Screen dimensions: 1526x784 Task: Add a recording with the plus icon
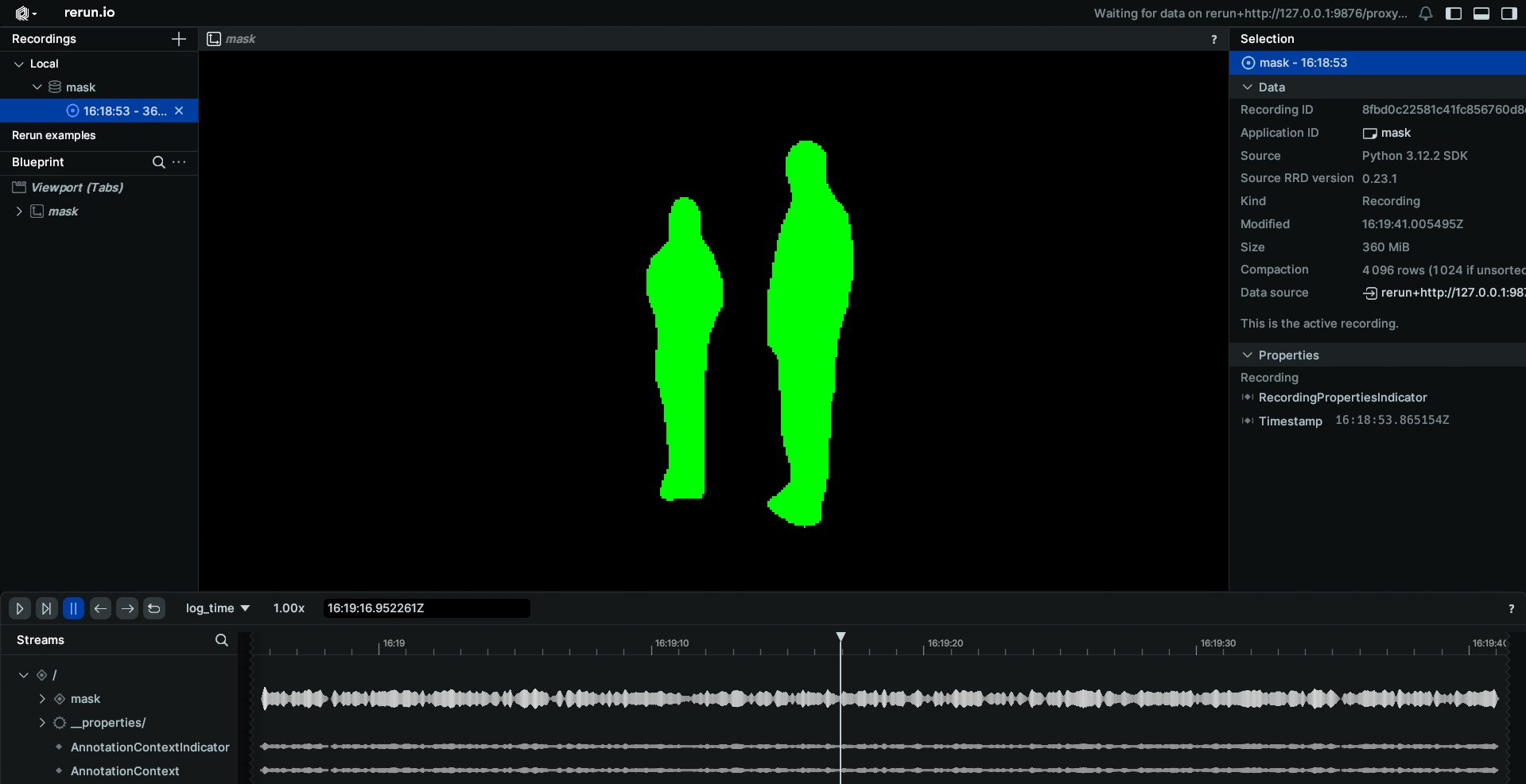179,39
